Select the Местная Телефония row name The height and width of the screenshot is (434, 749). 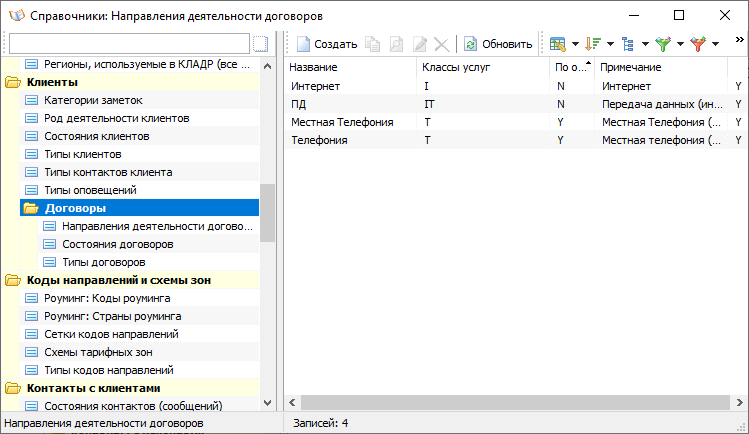click(342, 122)
